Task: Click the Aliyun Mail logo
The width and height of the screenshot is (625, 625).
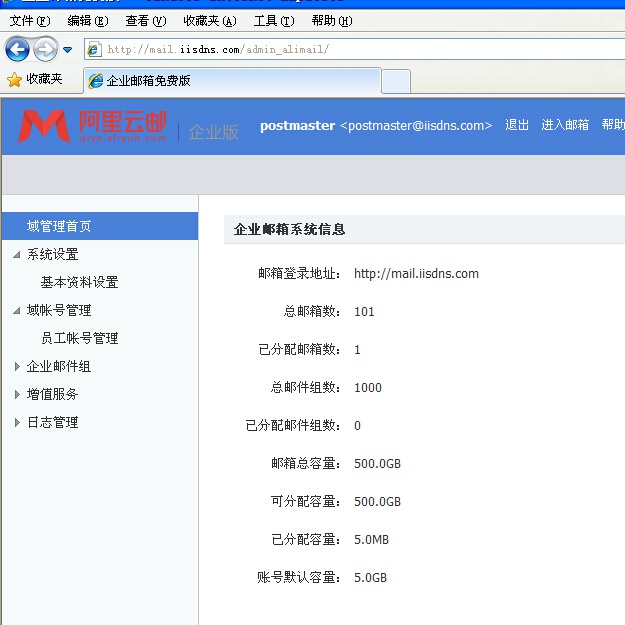Action: tap(92, 126)
